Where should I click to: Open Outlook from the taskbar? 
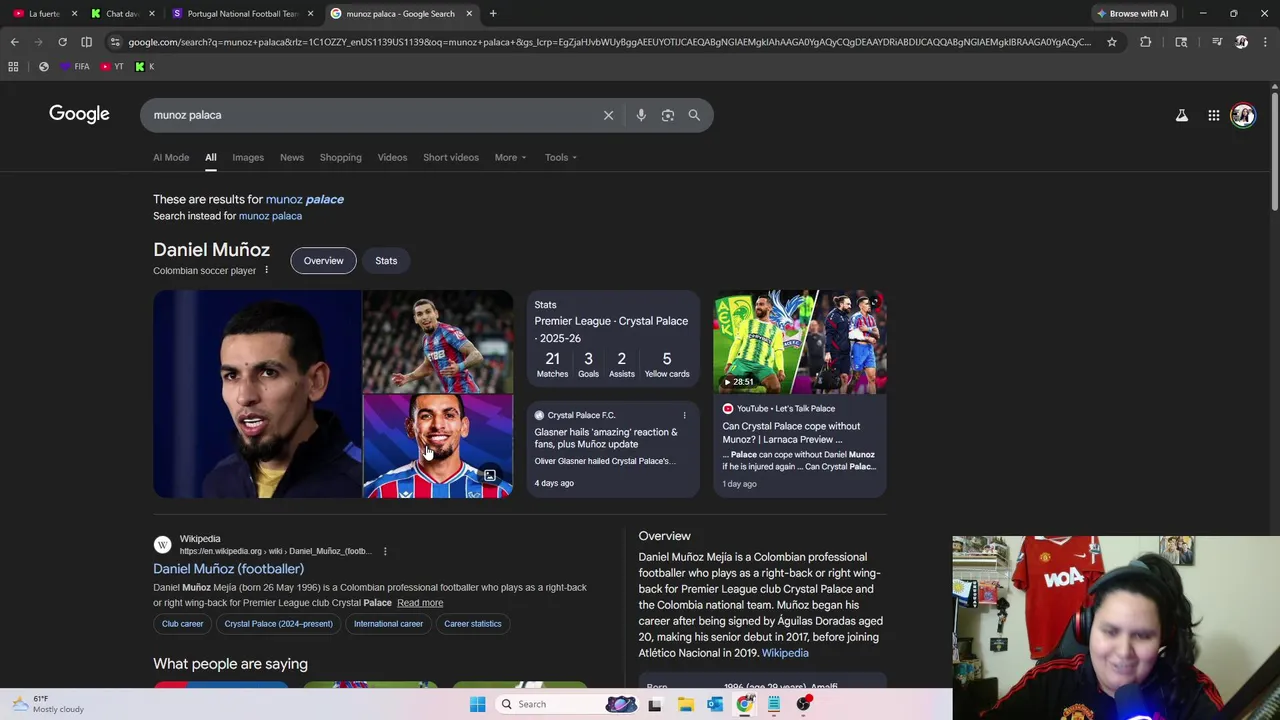click(715, 704)
